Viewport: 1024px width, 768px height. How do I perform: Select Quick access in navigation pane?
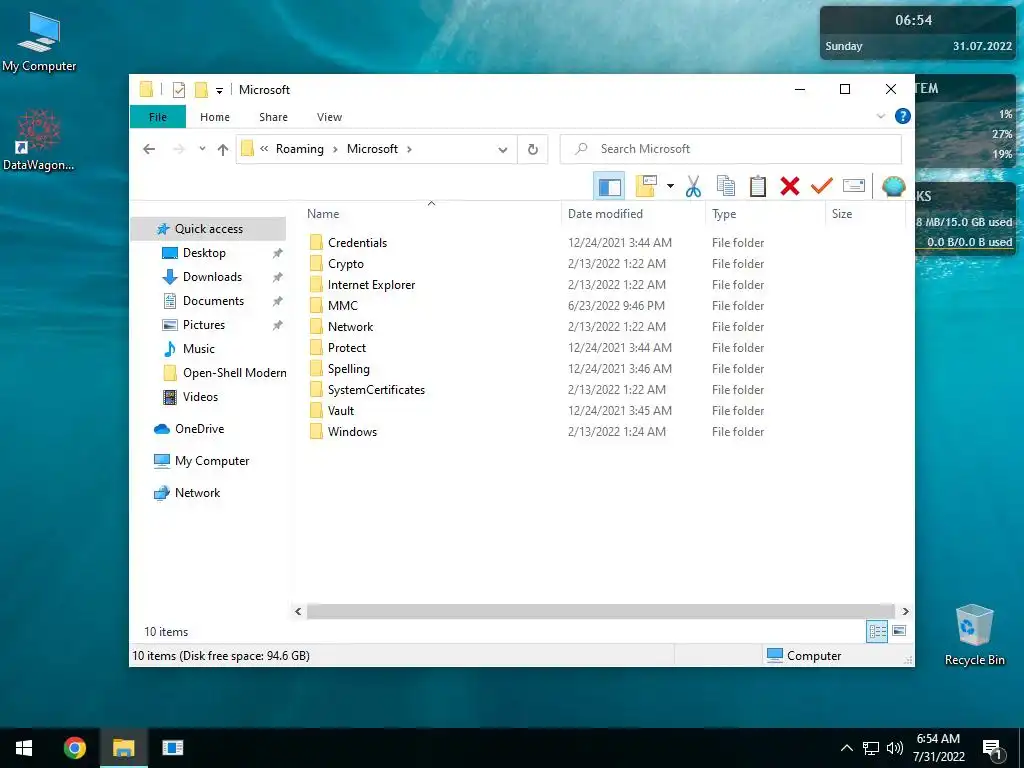tap(208, 229)
